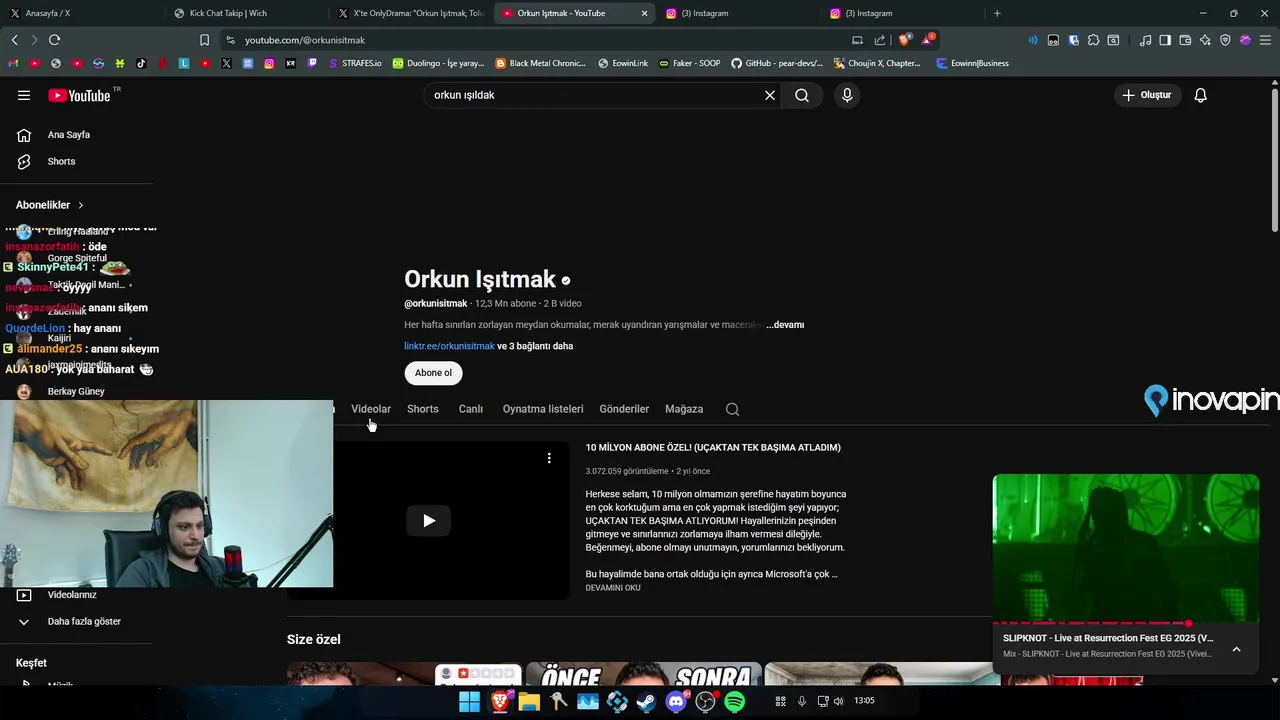Screen dimensions: 1280x720
Task: Open the linktr.ee/orkunisitmak link
Action: [x=449, y=346]
